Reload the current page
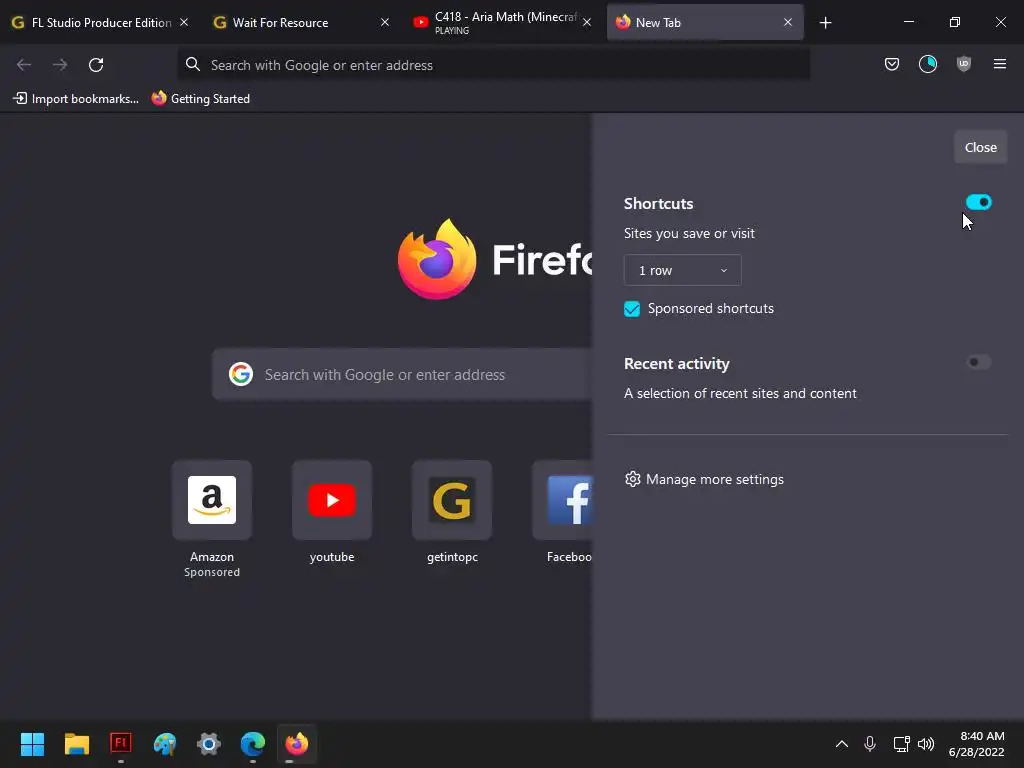1024x768 pixels. pos(96,65)
